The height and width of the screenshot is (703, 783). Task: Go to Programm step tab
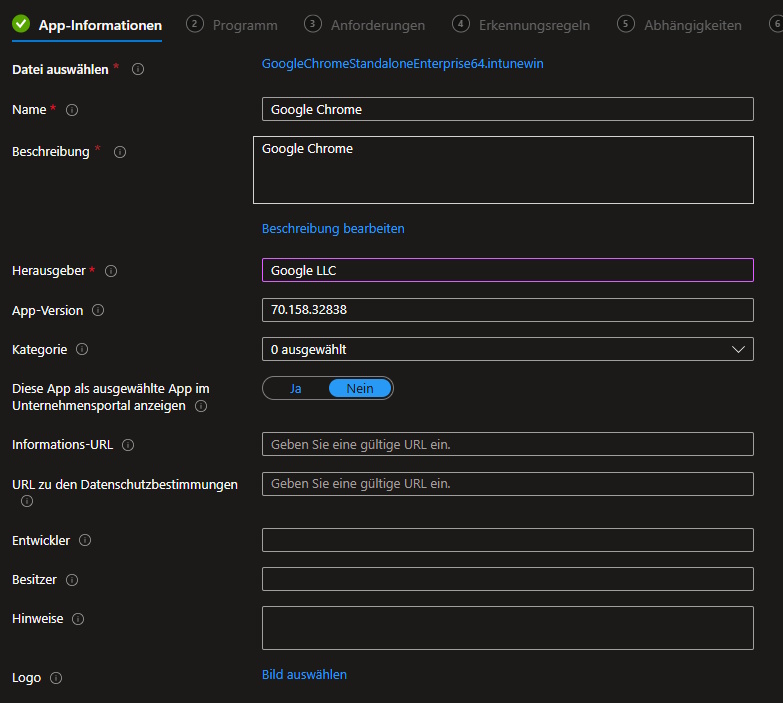click(232, 25)
